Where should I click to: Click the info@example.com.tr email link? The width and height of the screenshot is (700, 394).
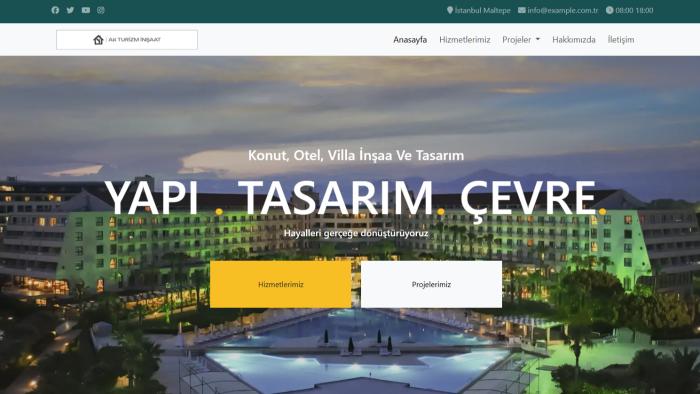pos(562,10)
